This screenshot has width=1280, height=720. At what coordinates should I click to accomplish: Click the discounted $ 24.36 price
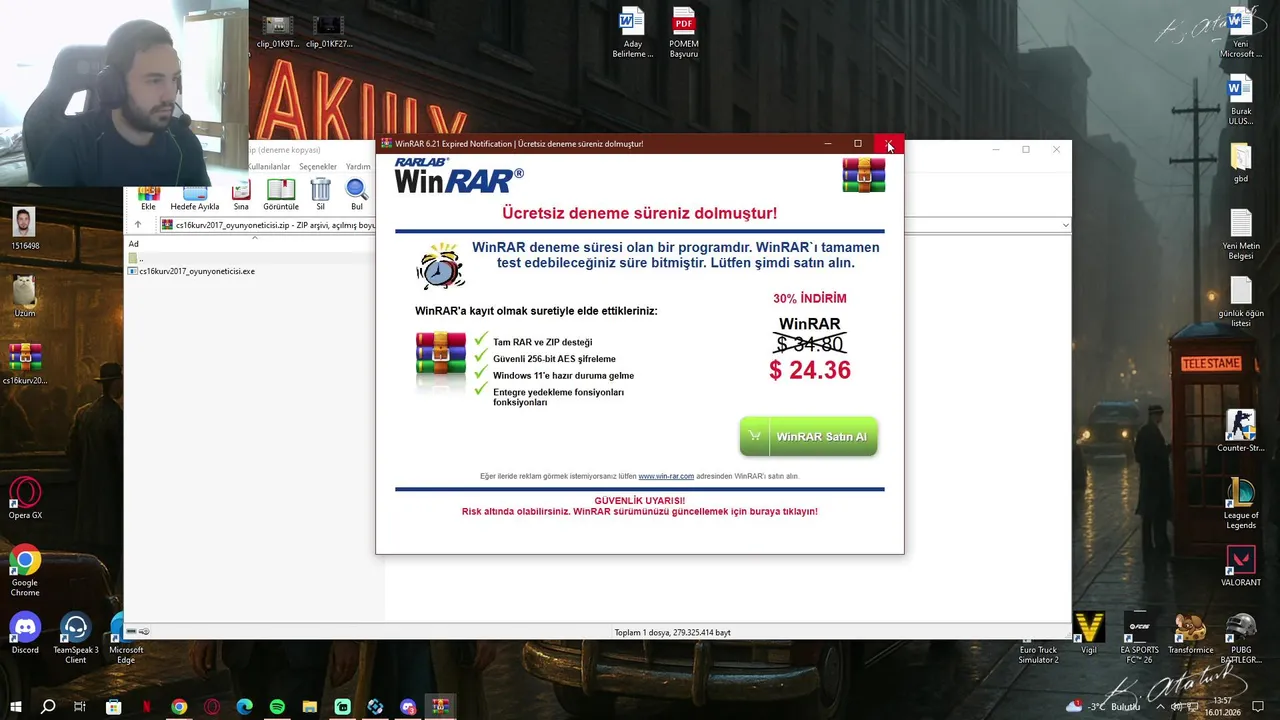coord(810,370)
